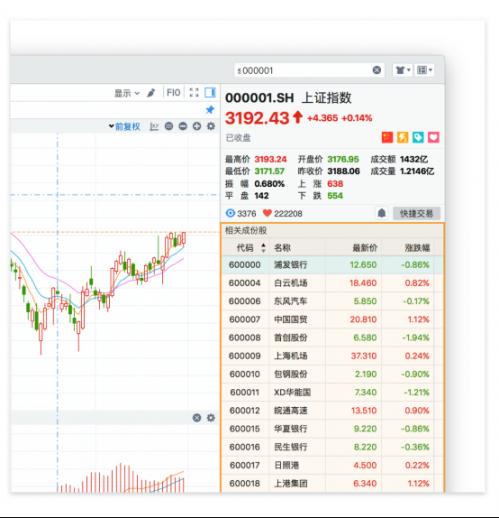Image resolution: width=499 pixels, height=518 pixels.
Task: Open the 前复权 adjustment dropdown
Action: [124, 127]
